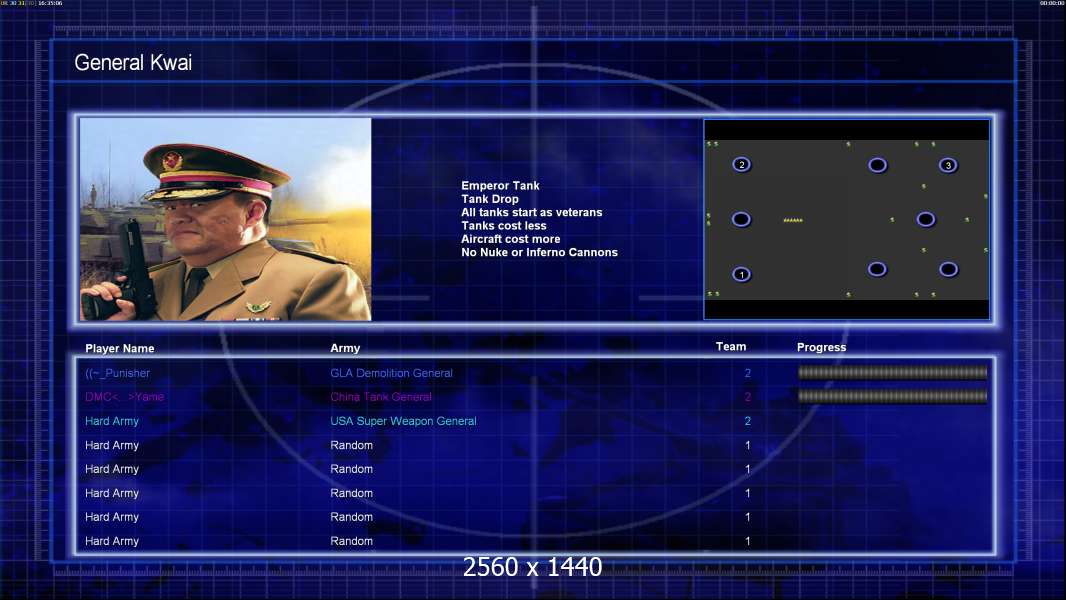
Task: Select "Tank Drop" ability line
Action: pos(489,199)
